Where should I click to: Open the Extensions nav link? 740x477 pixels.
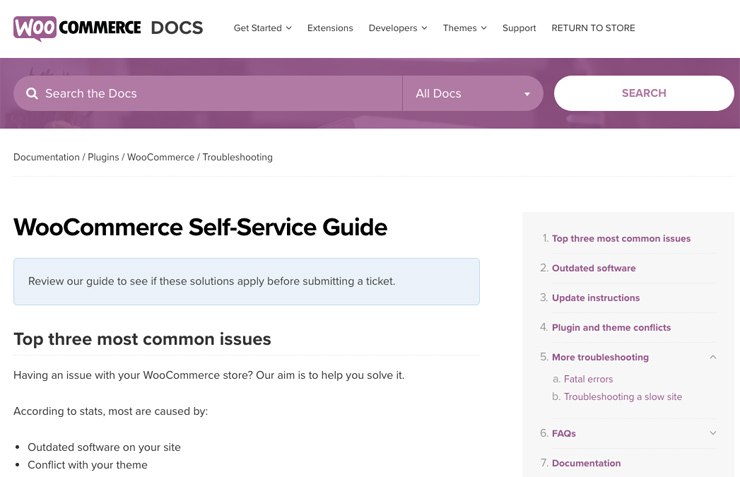coord(330,28)
